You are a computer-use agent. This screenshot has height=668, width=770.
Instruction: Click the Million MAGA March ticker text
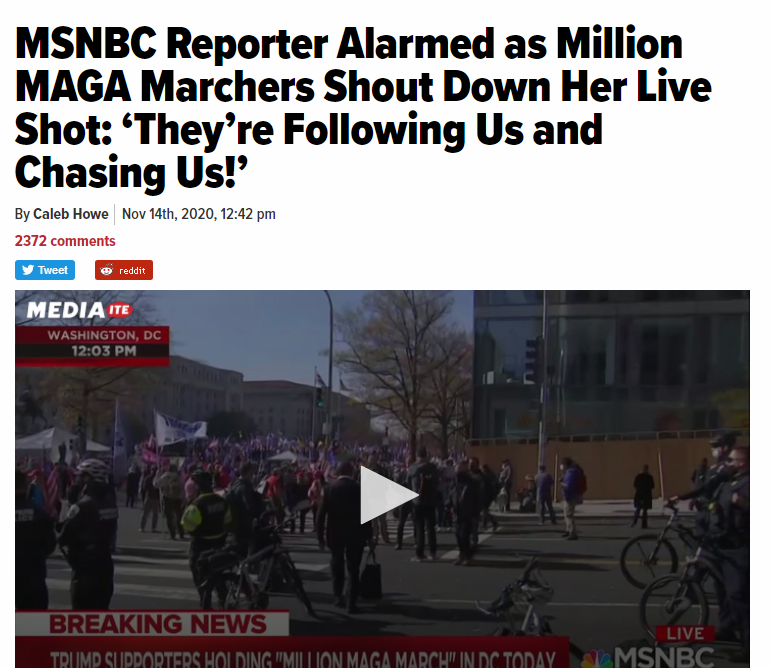(302, 659)
